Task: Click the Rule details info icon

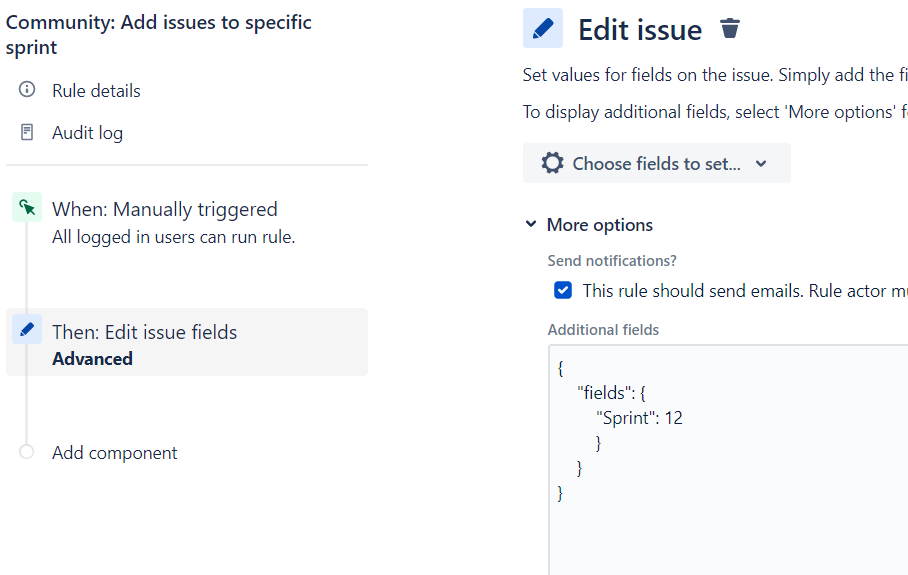Action: coord(27,90)
